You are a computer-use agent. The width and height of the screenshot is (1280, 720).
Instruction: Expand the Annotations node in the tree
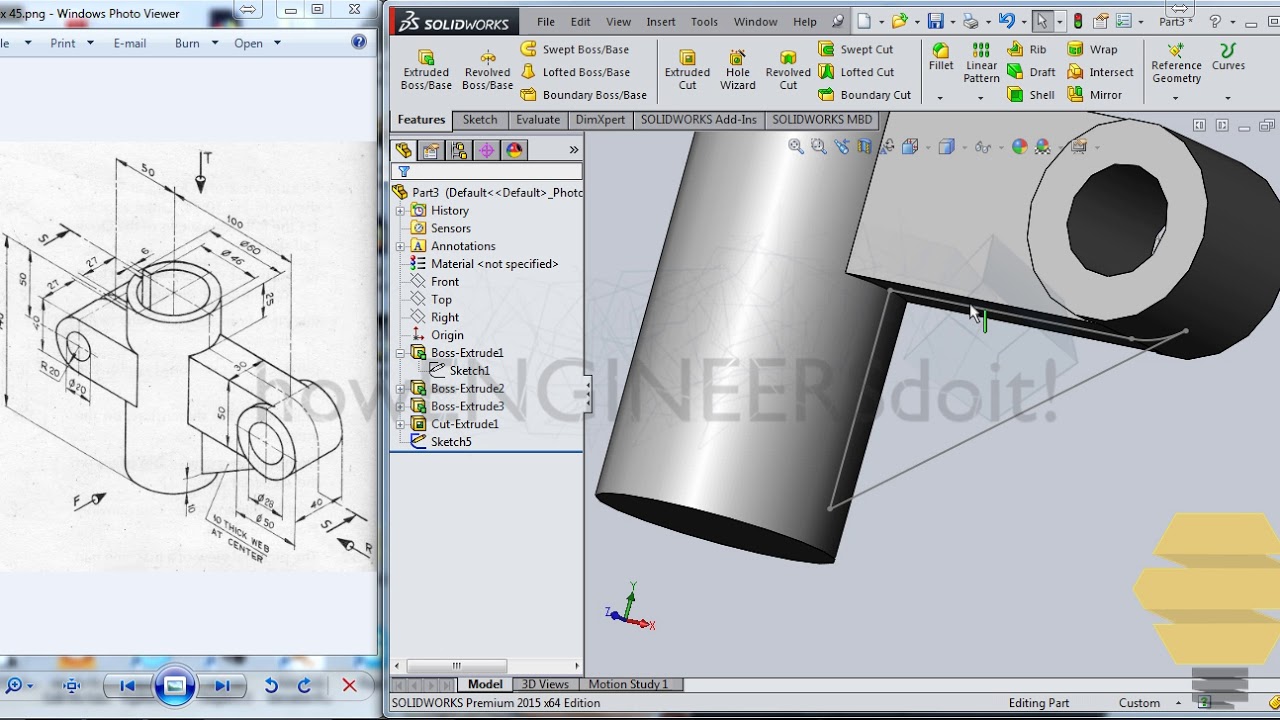(400, 246)
